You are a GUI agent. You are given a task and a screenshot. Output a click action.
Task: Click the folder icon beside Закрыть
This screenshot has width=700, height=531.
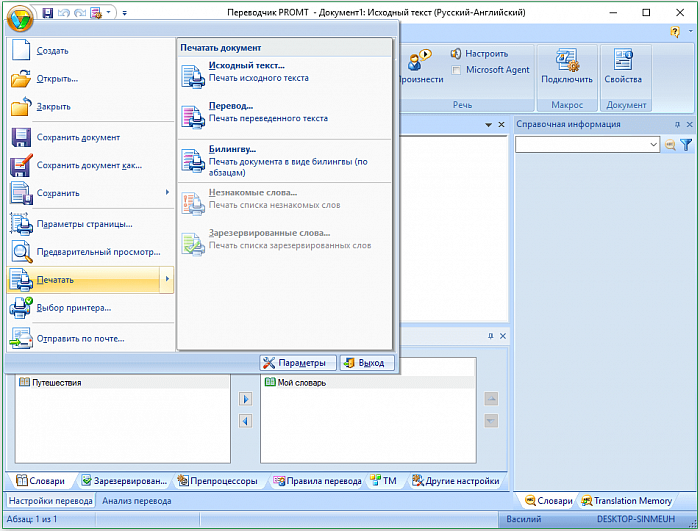point(21,106)
